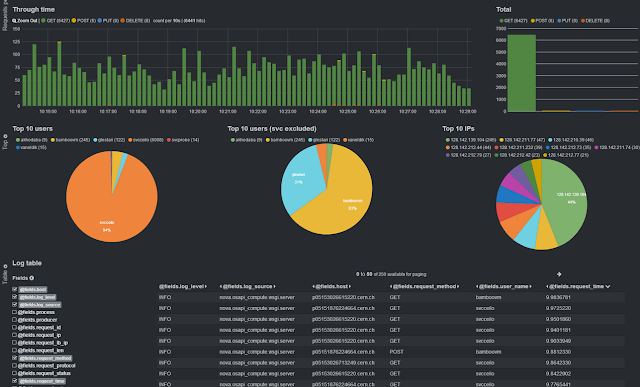
Task: Open the Table row settings gear
Action: 5,267
